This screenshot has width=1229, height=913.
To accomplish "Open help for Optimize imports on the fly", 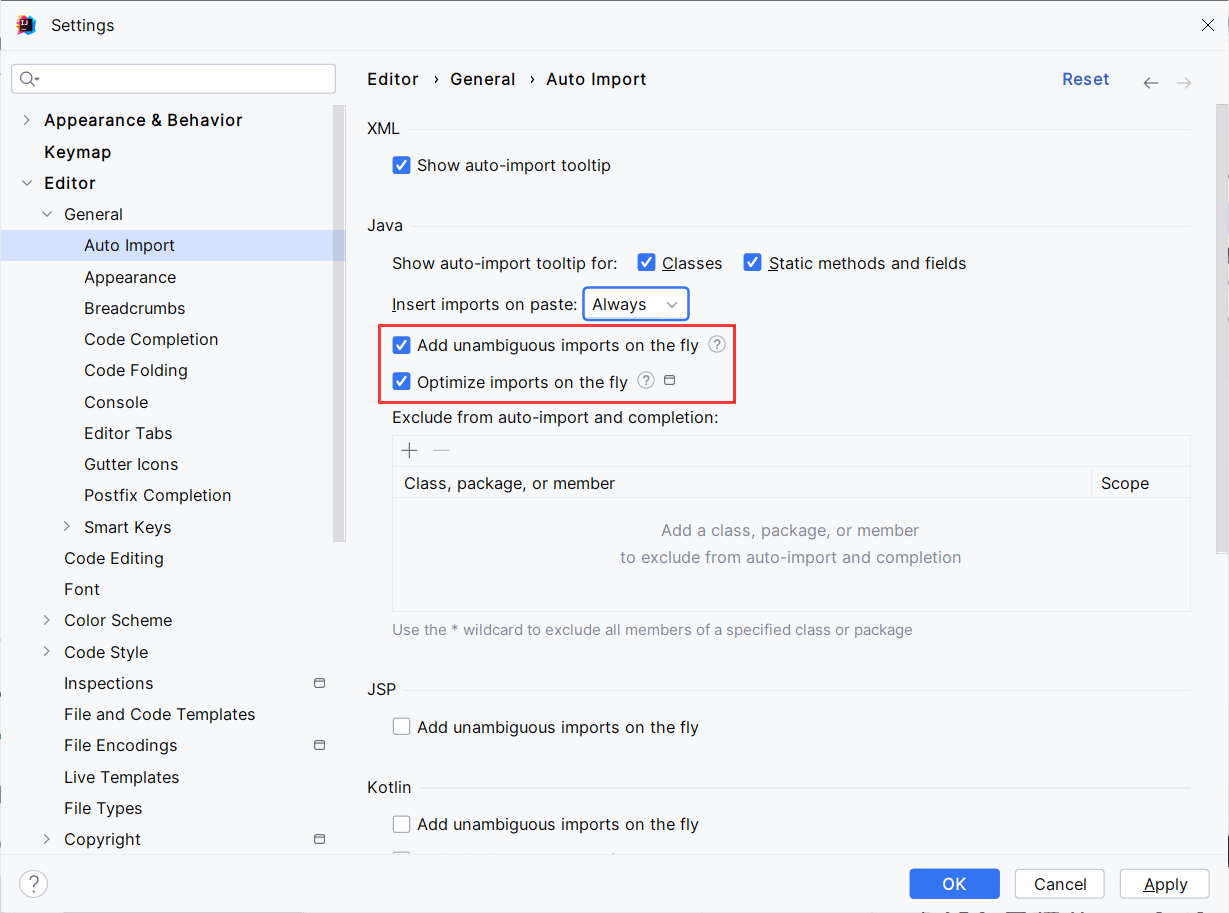I will [x=646, y=380].
